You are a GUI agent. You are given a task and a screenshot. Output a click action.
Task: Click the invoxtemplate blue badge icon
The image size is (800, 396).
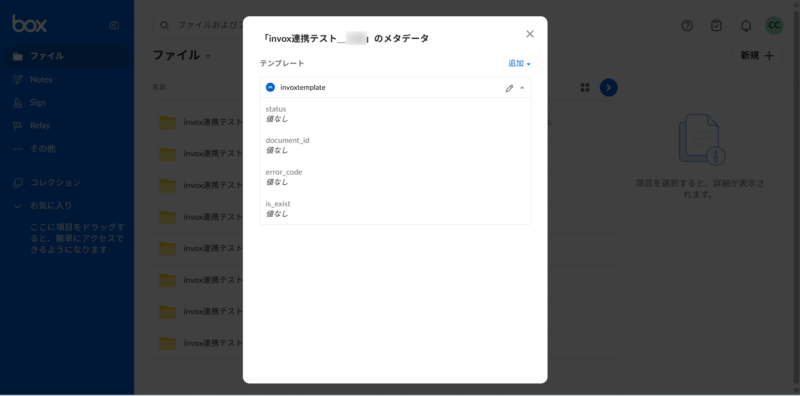coord(270,87)
